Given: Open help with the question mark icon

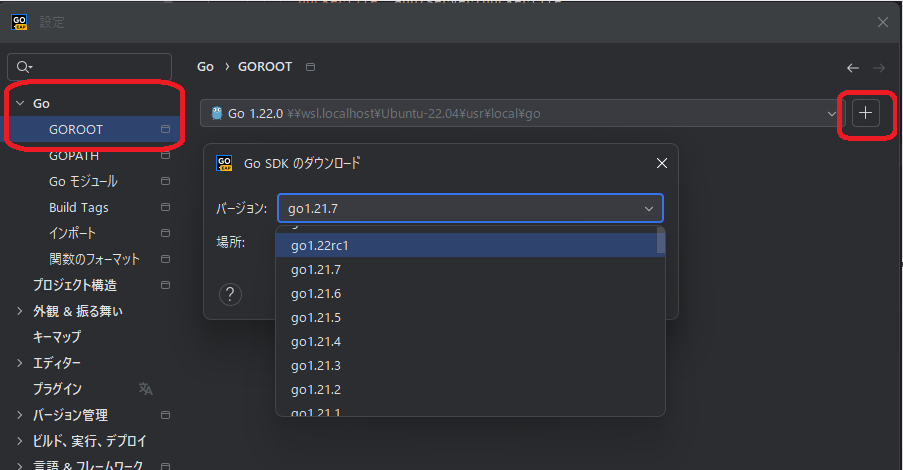Looking at the screenshot, I should 230,294.
